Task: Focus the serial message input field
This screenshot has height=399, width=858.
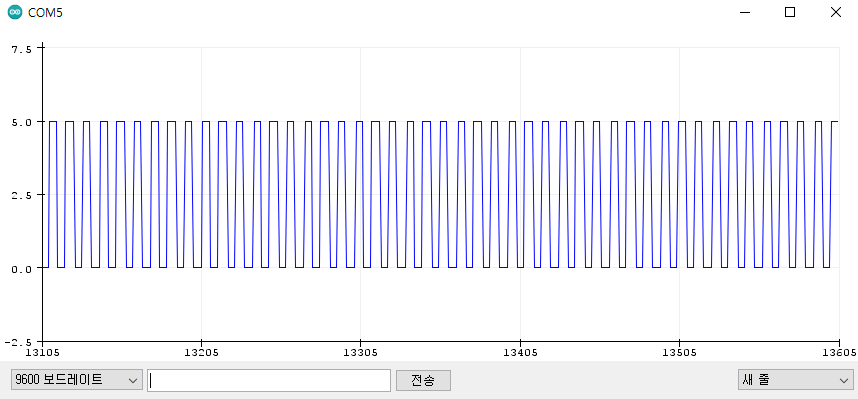Action: point(269,380)
